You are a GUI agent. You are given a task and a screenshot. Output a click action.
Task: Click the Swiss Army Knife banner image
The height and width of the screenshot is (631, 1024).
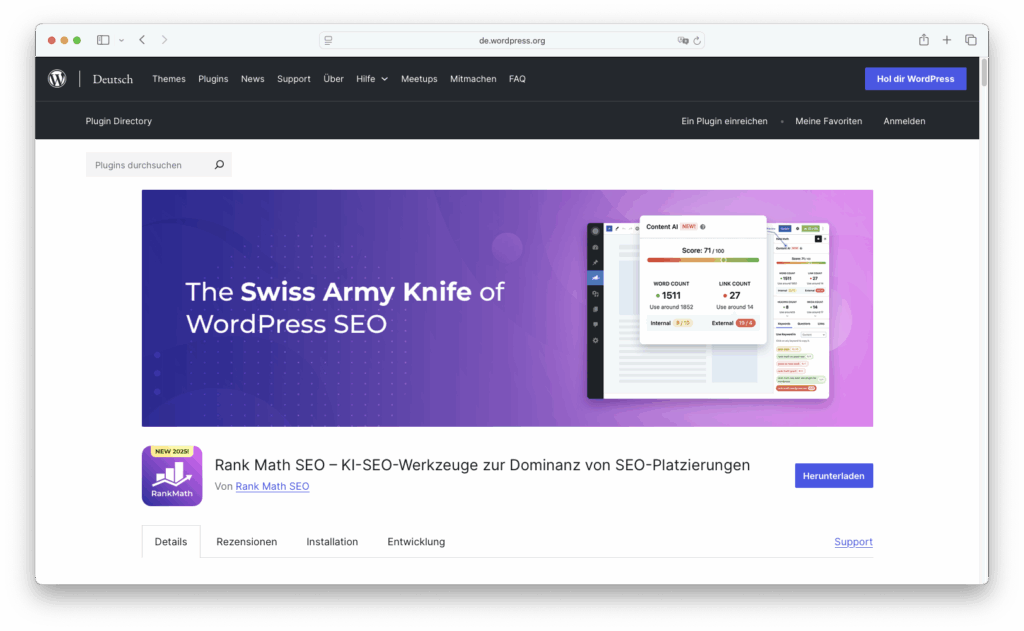coord(507,308)
